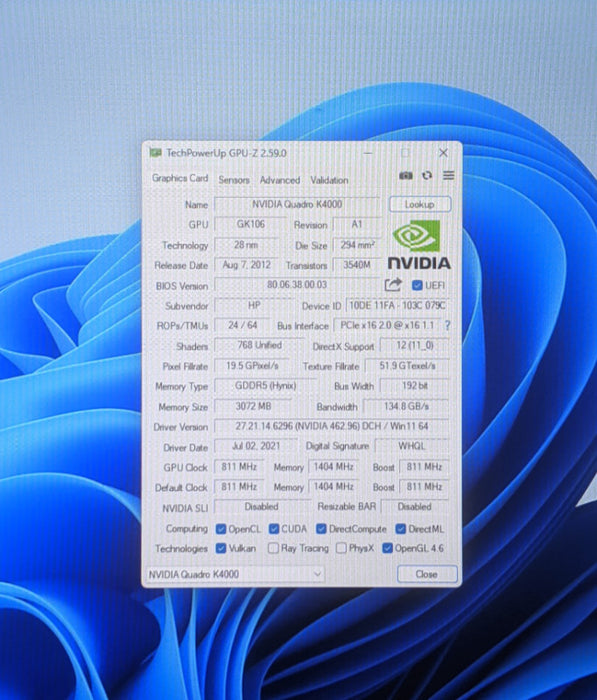Click the Release Date value Aug 7, 2012
Image resolution: width=597 pixels, height=700 pixels.
tap(246, 265)
